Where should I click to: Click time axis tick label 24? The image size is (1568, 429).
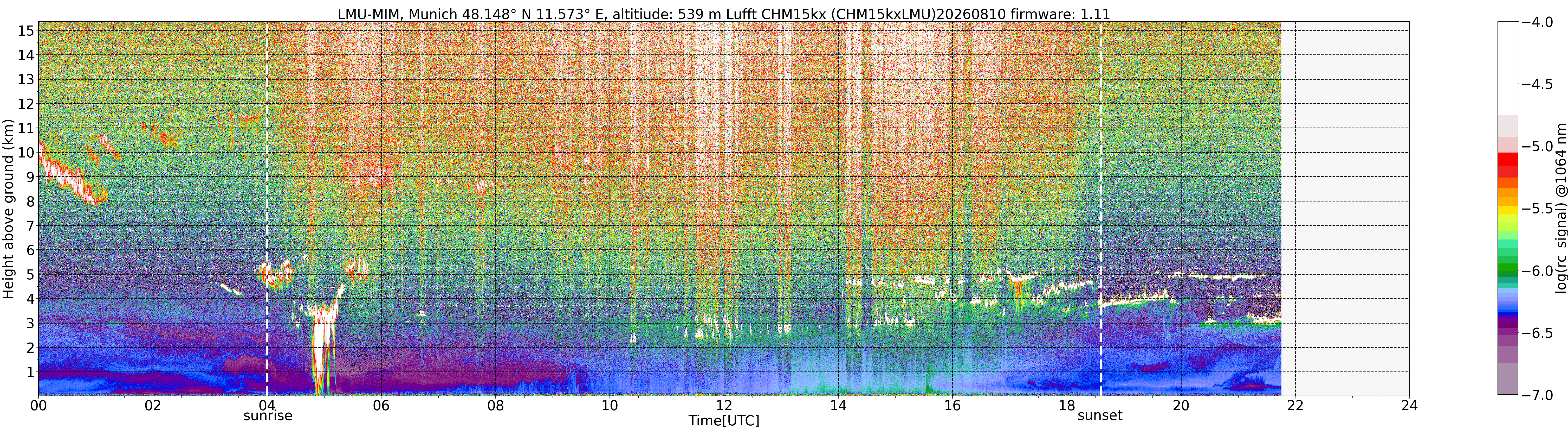coord(1409,406)
